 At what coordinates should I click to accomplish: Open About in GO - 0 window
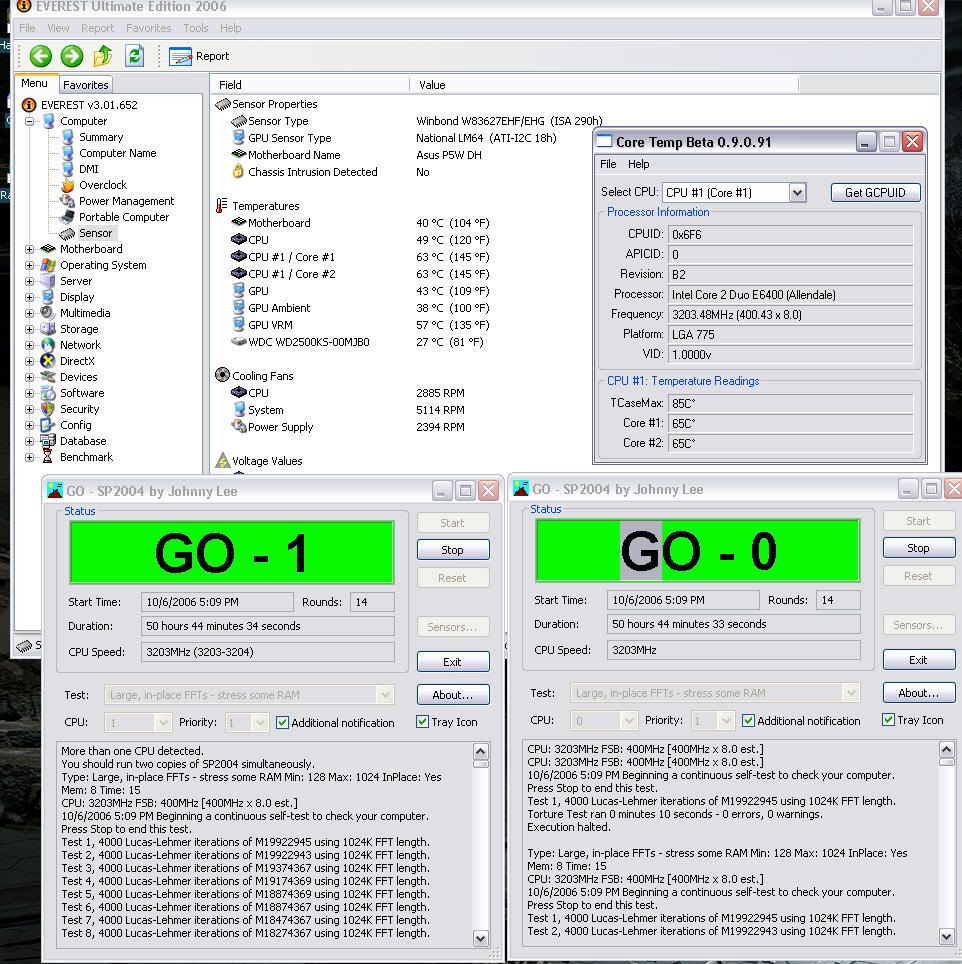point(918,693)
